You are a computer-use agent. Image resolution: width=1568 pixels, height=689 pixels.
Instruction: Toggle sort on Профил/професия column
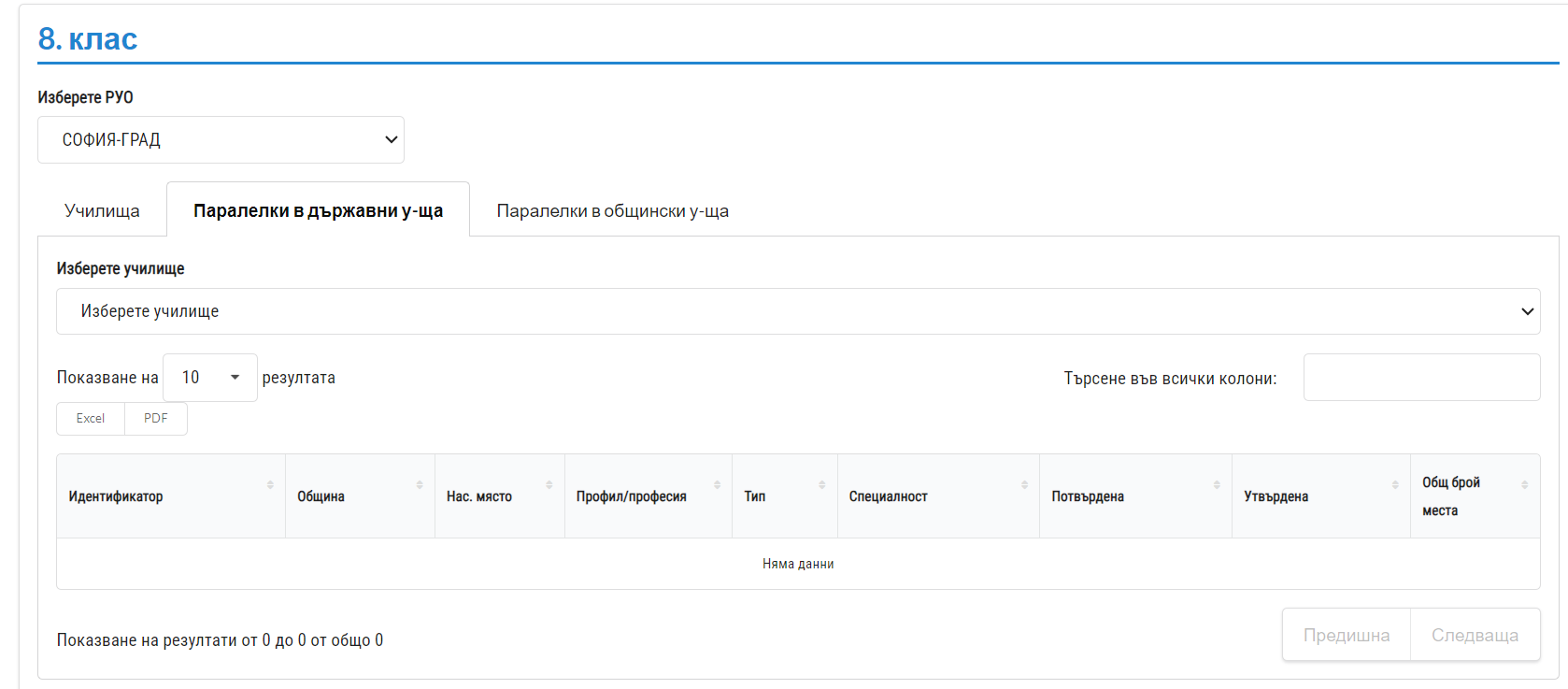coord(717,485)
